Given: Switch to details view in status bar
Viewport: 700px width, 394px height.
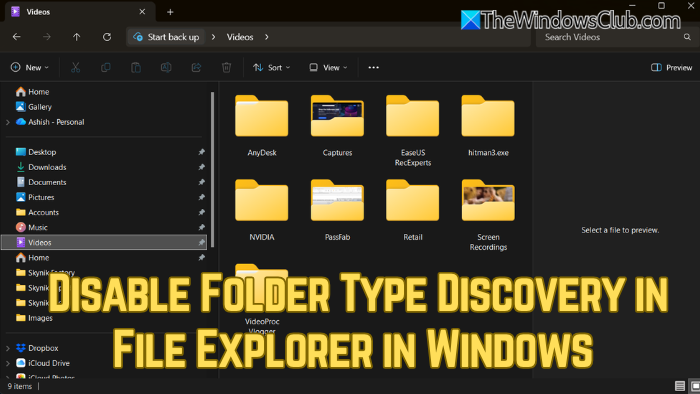Looking at the screenshot, I should click(x=679, y=386).
